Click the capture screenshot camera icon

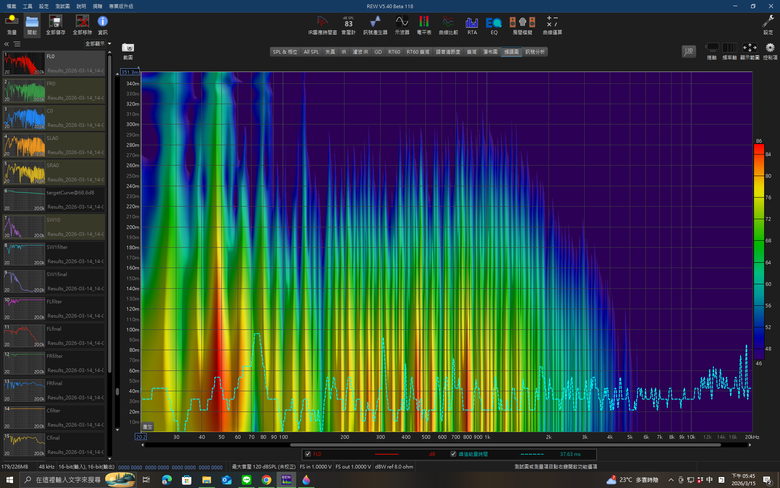pos(128,48)
